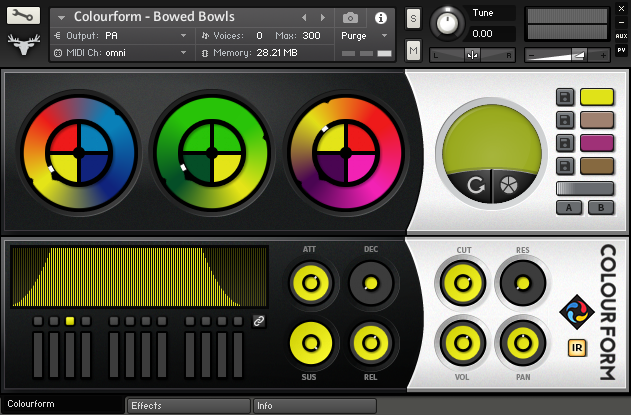Expand the instrument header collapse arrow
Screen dimensions: 631x415
tap(61, 18)
